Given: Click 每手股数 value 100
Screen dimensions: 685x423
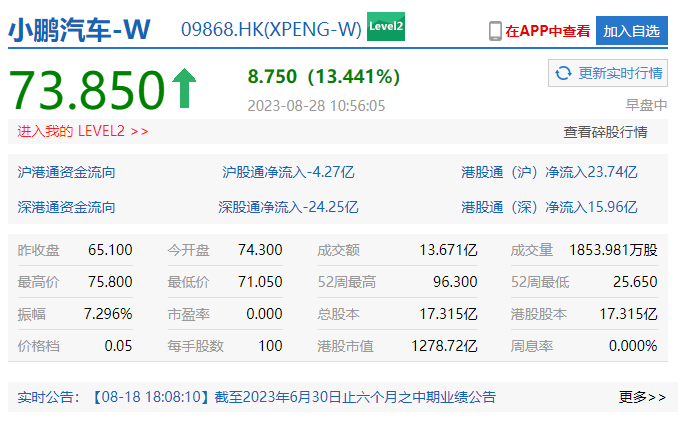Looking at the screenshot, I should pyautogui.click(x=270, y=346).
